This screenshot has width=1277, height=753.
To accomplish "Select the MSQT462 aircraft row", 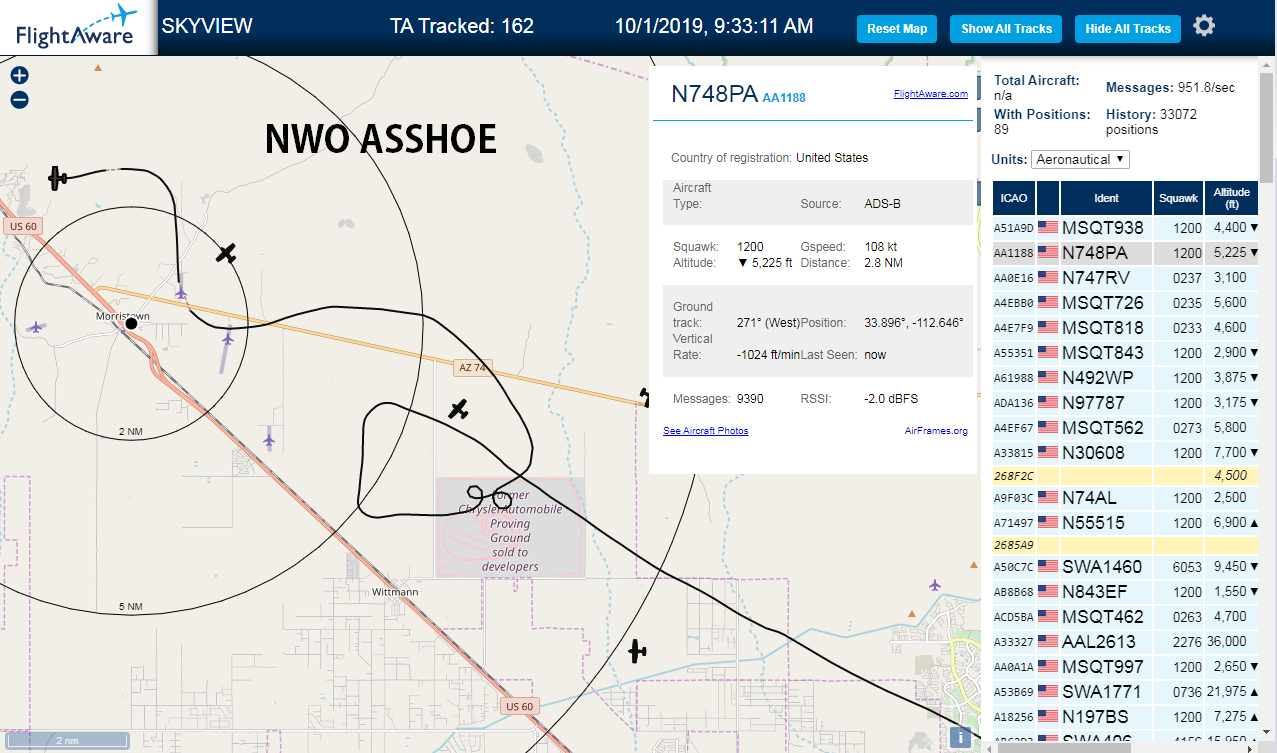I will click(x=1126, y=617).
